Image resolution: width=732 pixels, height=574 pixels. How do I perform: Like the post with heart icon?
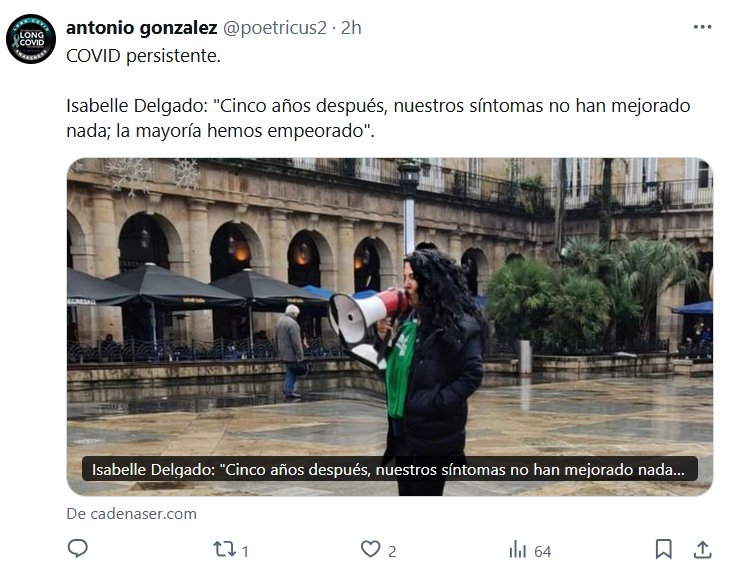[371, 549]
